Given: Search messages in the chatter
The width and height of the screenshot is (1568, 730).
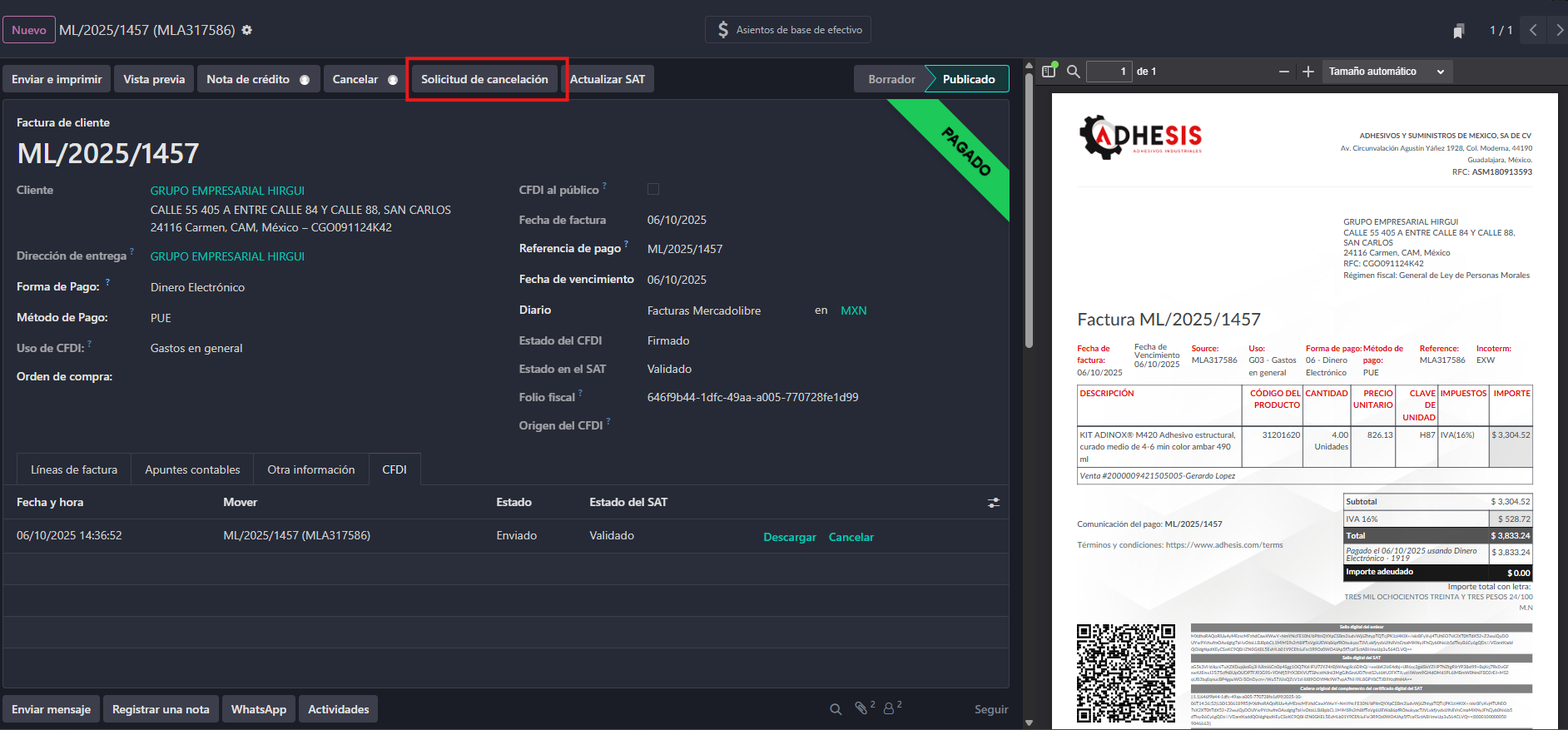Looking at the screenshot, I should coord(836,709).
